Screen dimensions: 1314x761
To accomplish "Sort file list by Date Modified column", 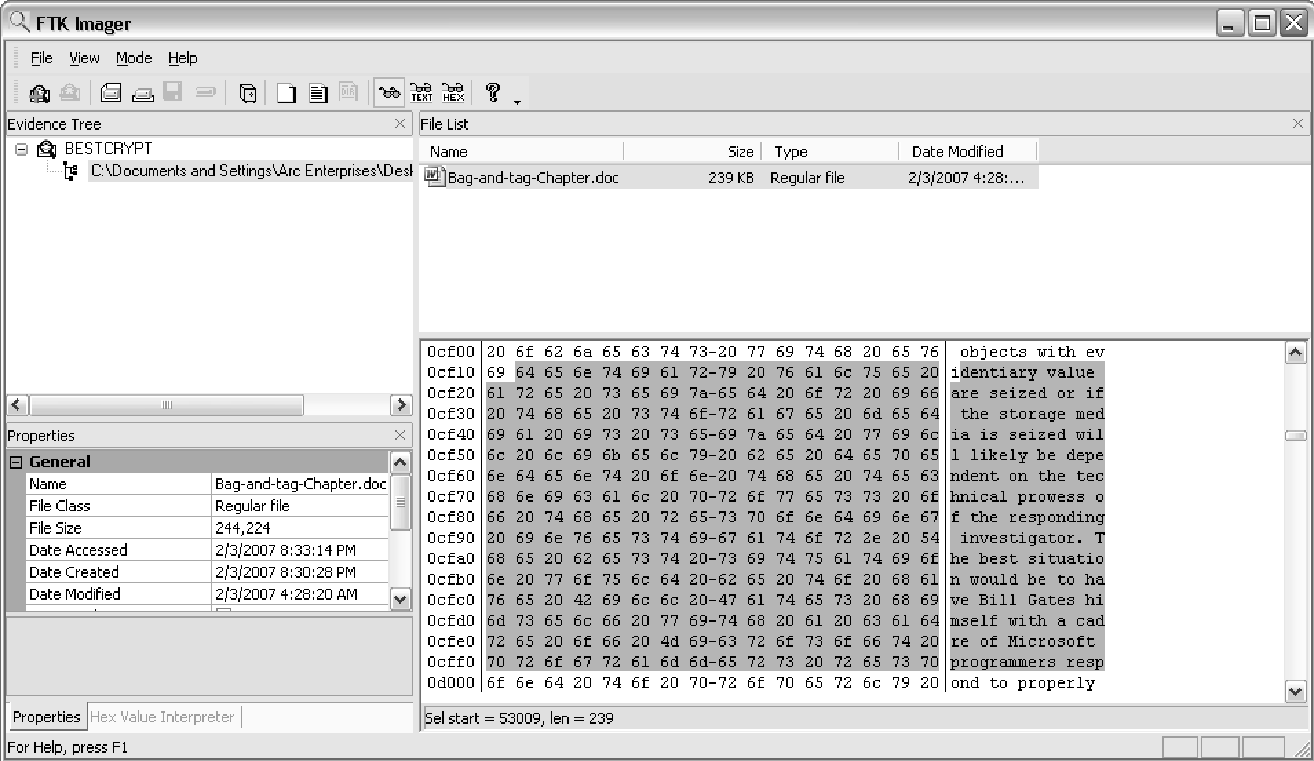I will click(968, 151).
